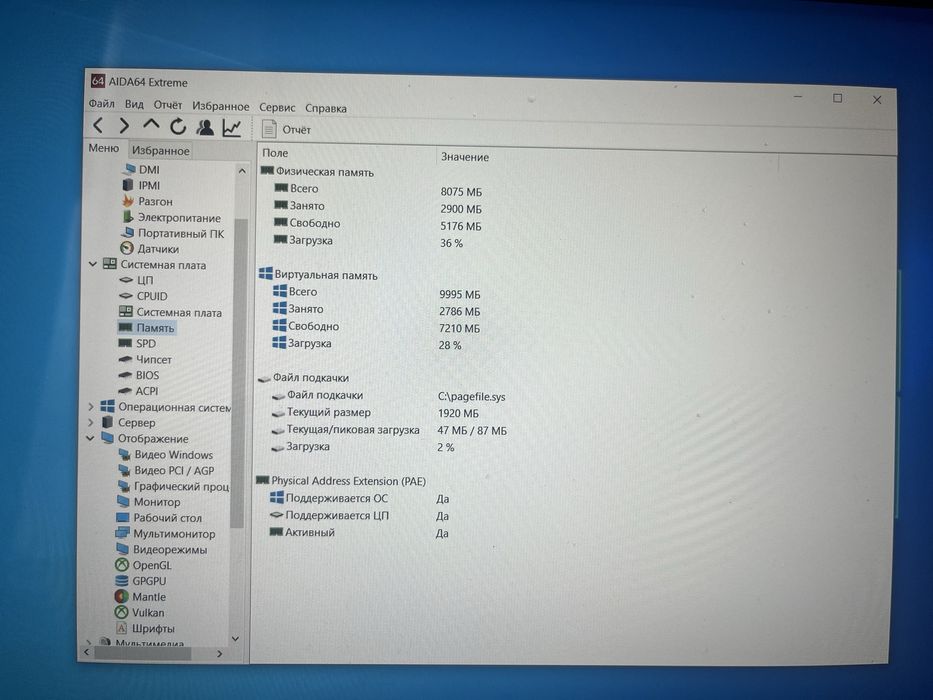Expand the Операционная система node
Viewport: 933px width, 700px height.
[x=90, y=407]
